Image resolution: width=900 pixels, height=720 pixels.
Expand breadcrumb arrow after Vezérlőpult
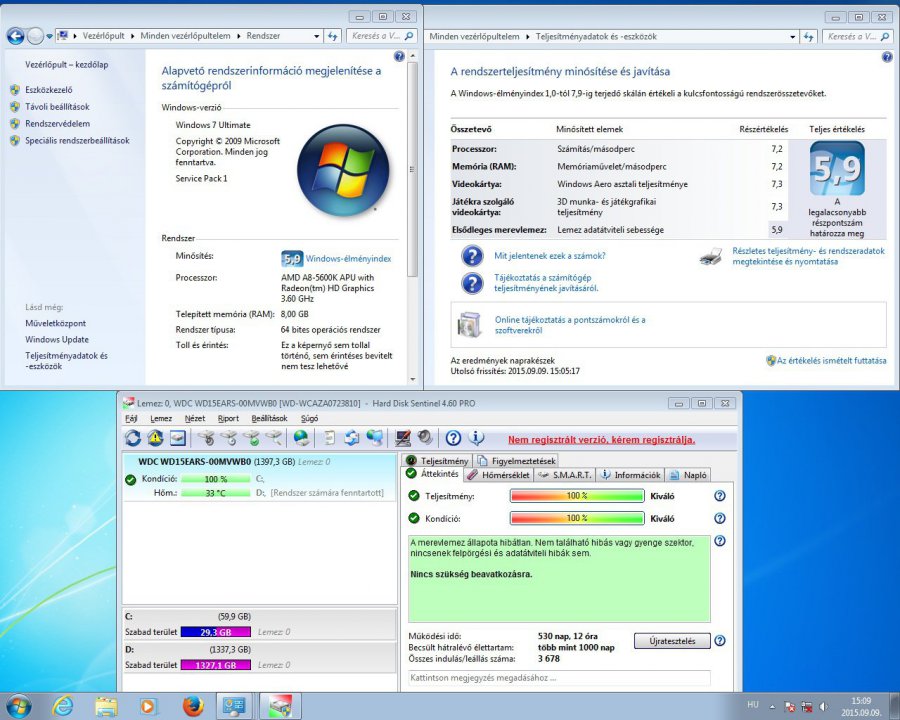click(x=133, y=36)
